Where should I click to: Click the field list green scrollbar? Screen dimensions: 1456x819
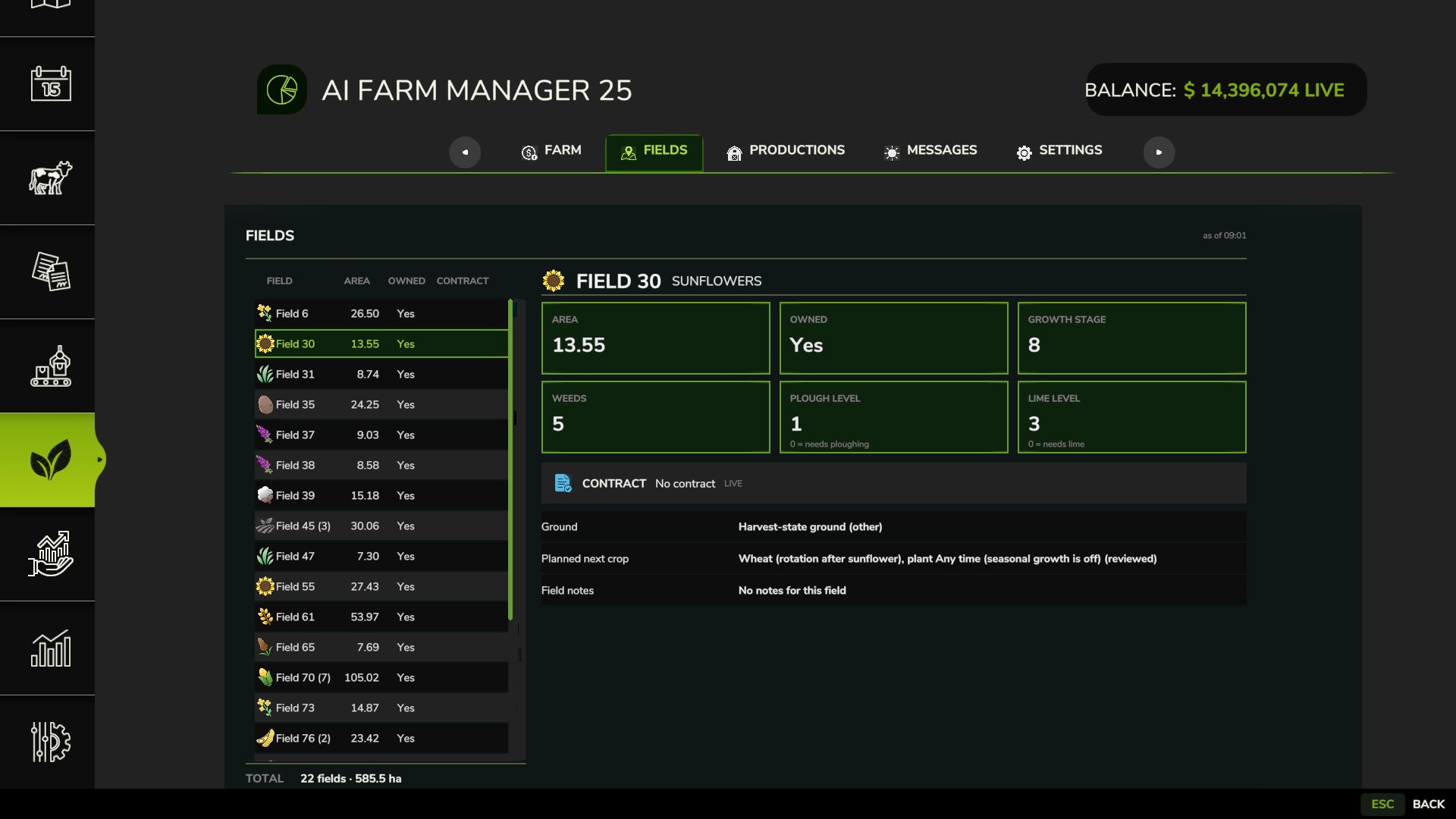pyautogui.click(x=510, y=460)
